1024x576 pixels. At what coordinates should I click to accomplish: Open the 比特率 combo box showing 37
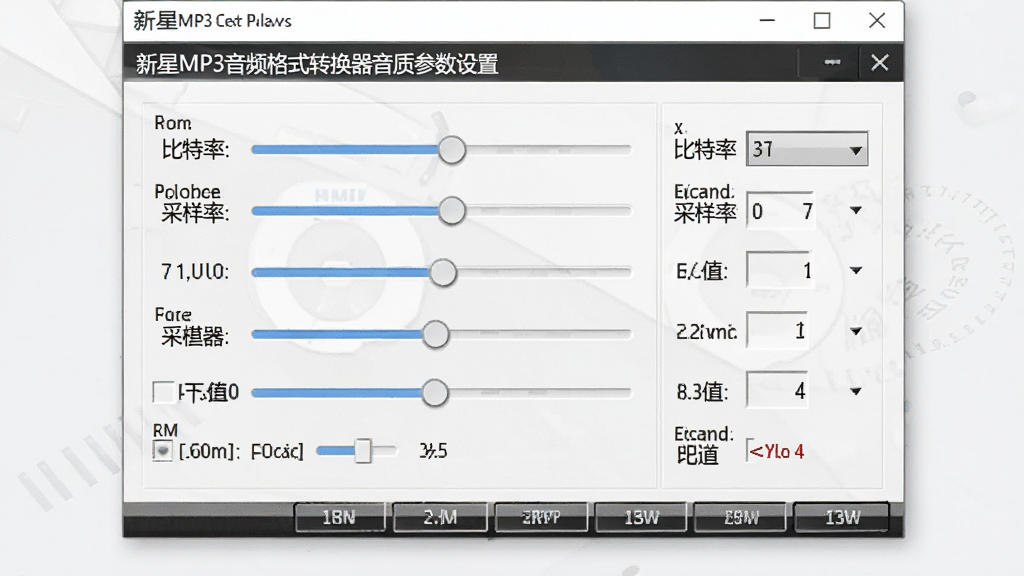(x=807, y=150)
